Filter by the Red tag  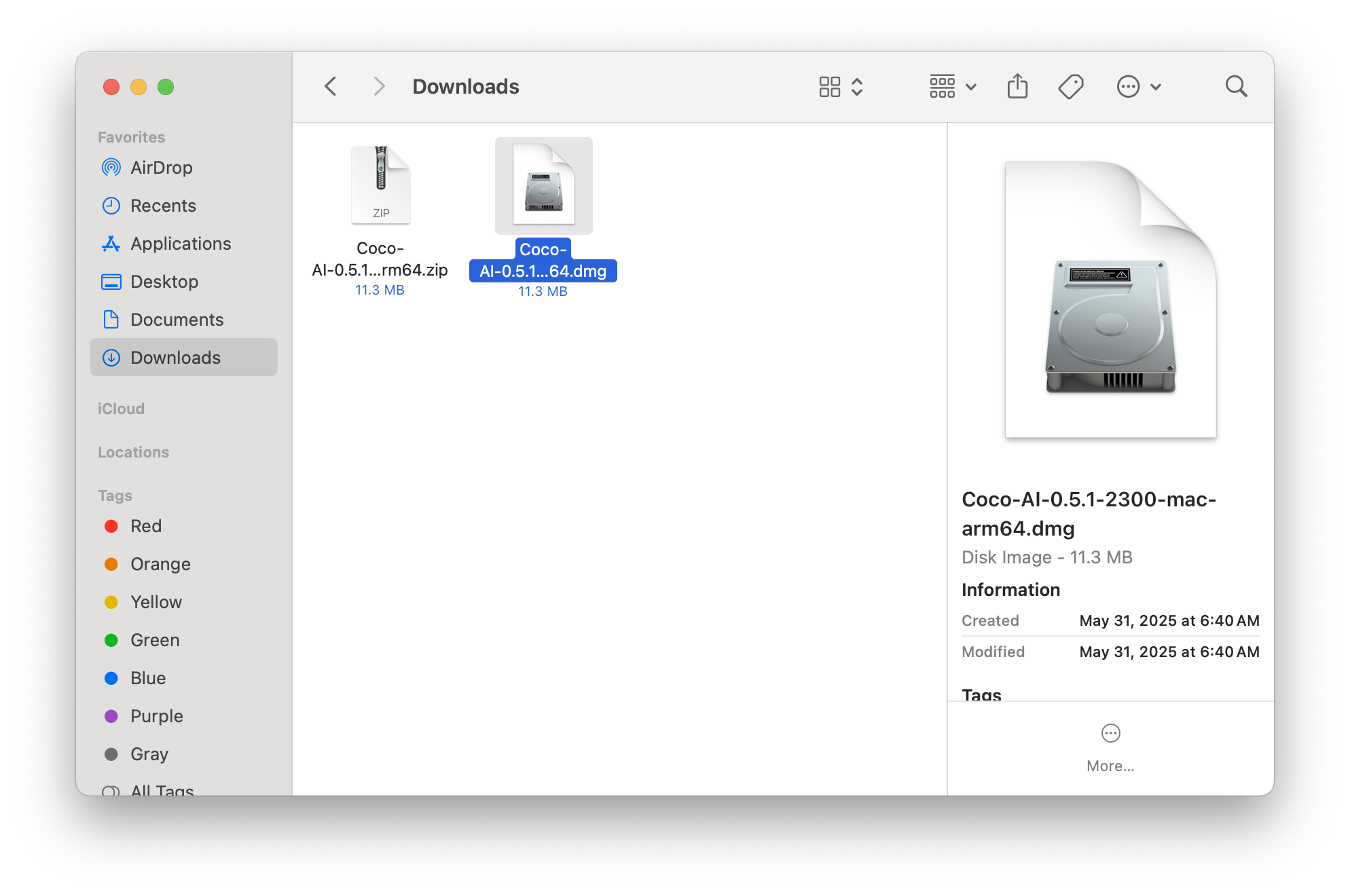tap(145, 526)
